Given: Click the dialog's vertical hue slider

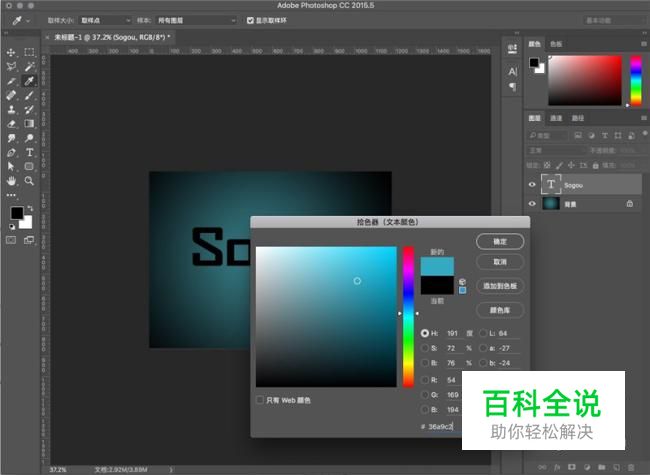Looking at the screenshot, I should point(408,317).
